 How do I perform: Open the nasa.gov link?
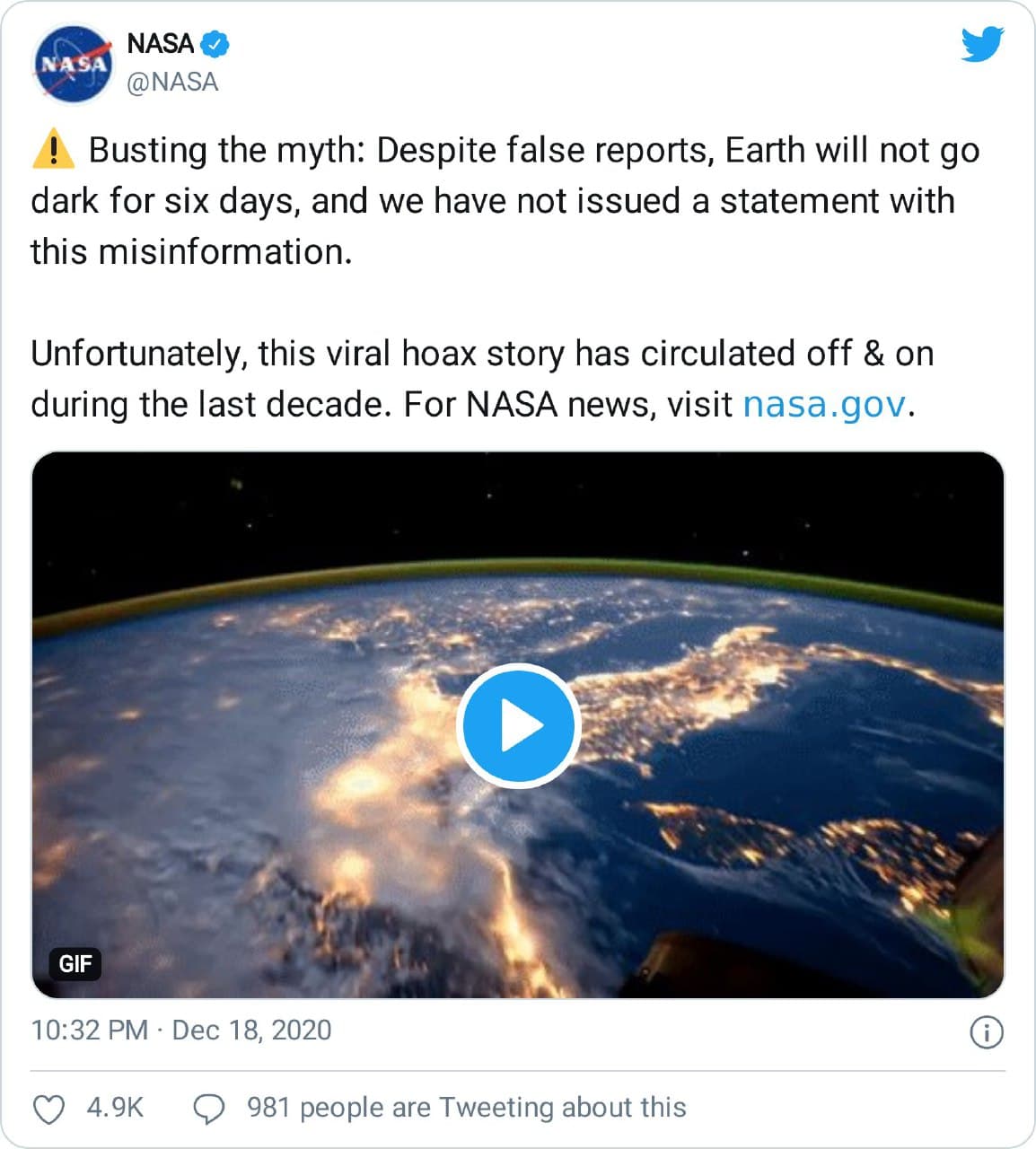tap(824, 404)
